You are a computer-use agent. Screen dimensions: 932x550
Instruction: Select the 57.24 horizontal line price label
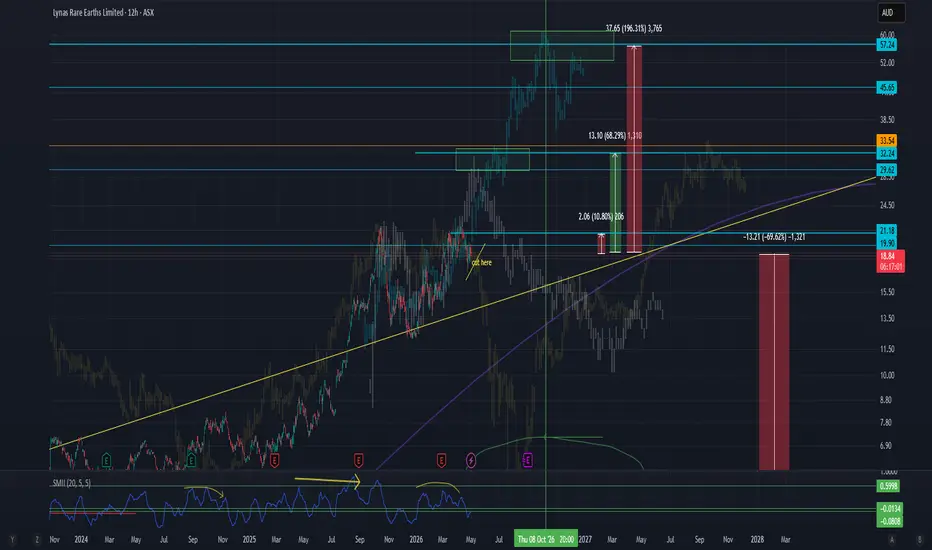[x=887, y=45]
